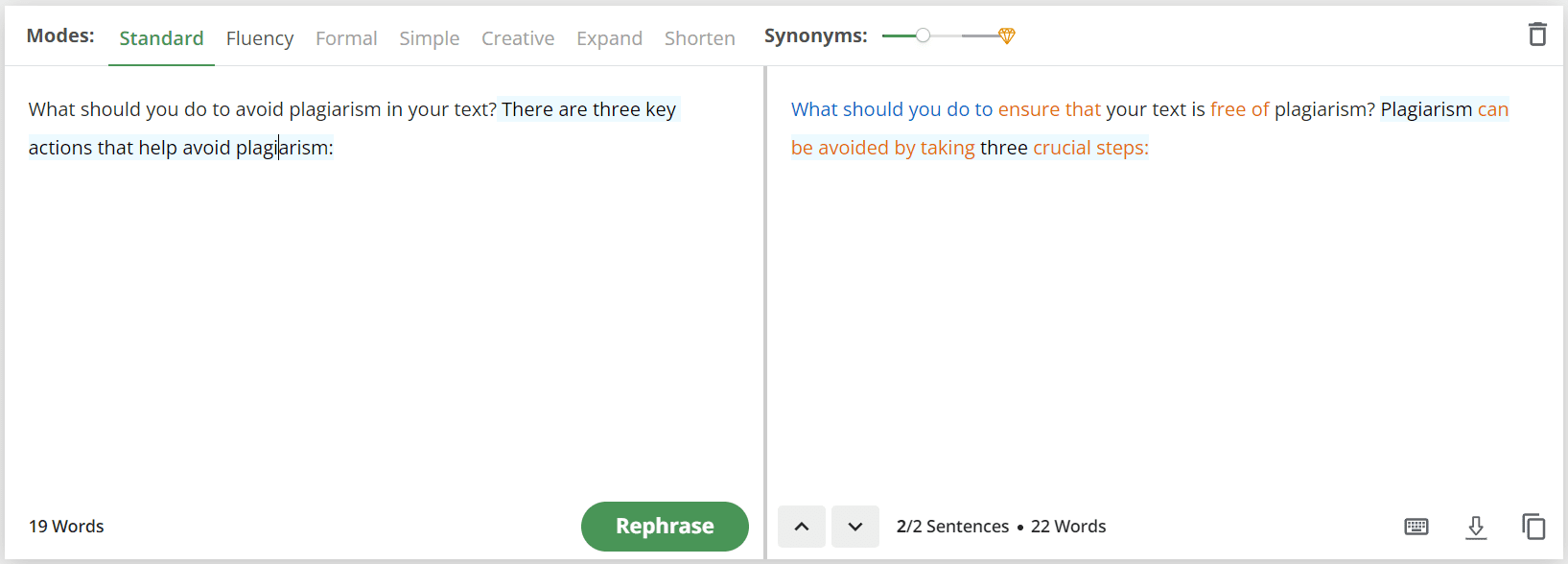Click the orange phrase "ensure that" in the output
The image size is (1568, 564).
pos(1049,109)
